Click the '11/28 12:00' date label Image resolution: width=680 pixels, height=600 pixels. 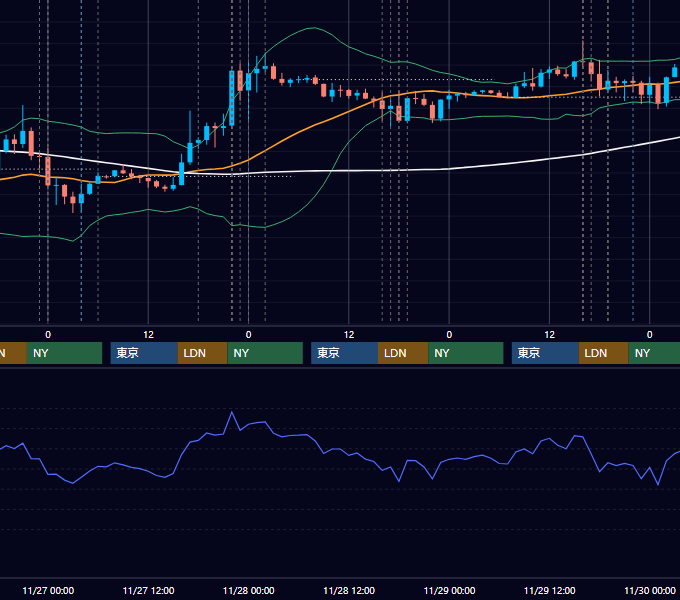click(349, 590)
